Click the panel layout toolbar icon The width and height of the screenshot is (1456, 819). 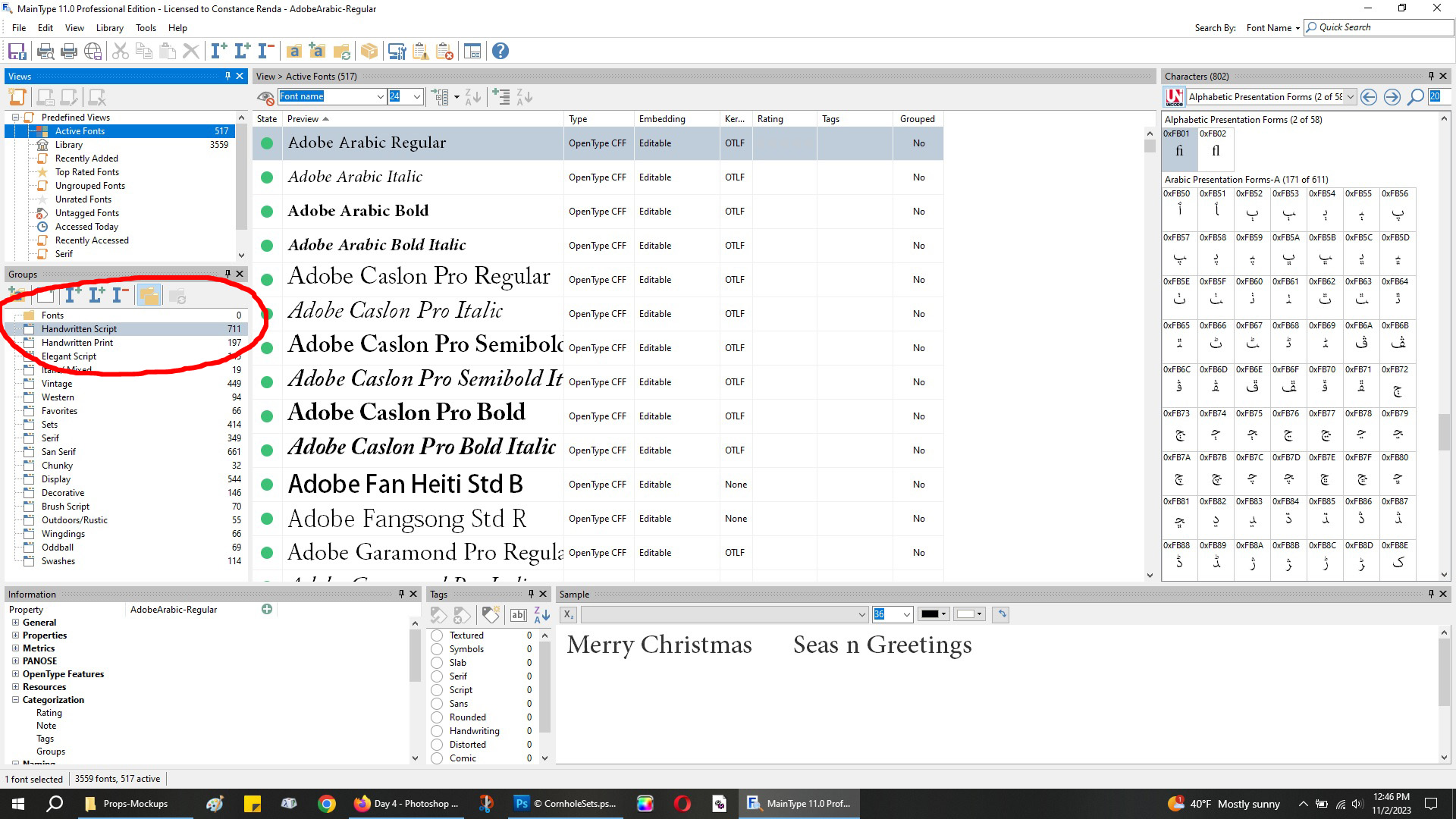[472, 52]
